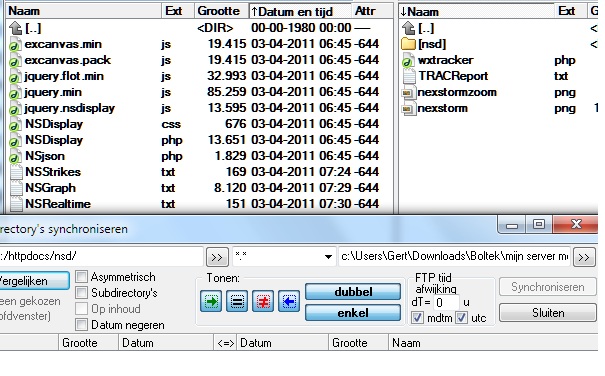605x376 pixels.
Task: Click the dT time offset field
Action: click(x=446, y=302)
